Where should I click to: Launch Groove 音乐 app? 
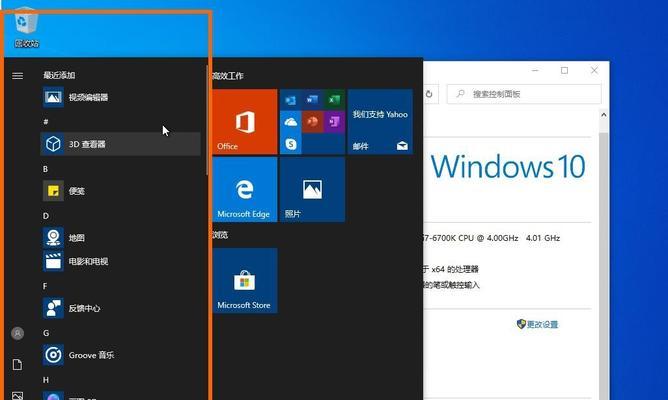pos(120,355)
